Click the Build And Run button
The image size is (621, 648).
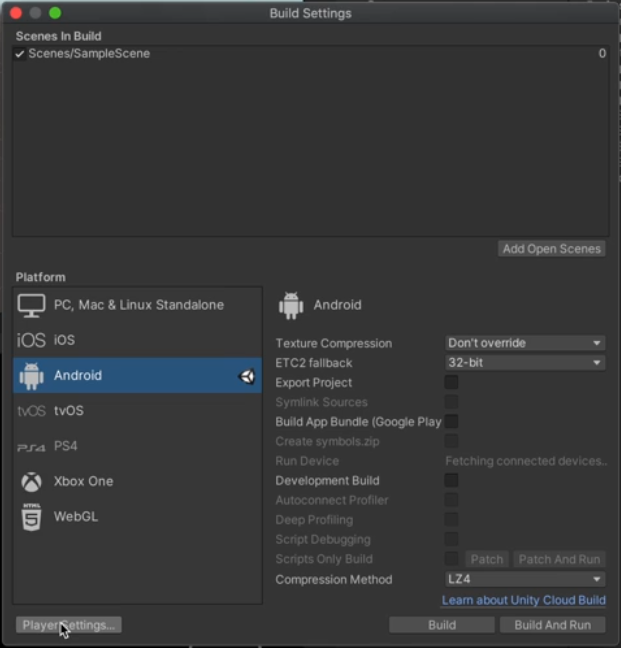[552, 625]
